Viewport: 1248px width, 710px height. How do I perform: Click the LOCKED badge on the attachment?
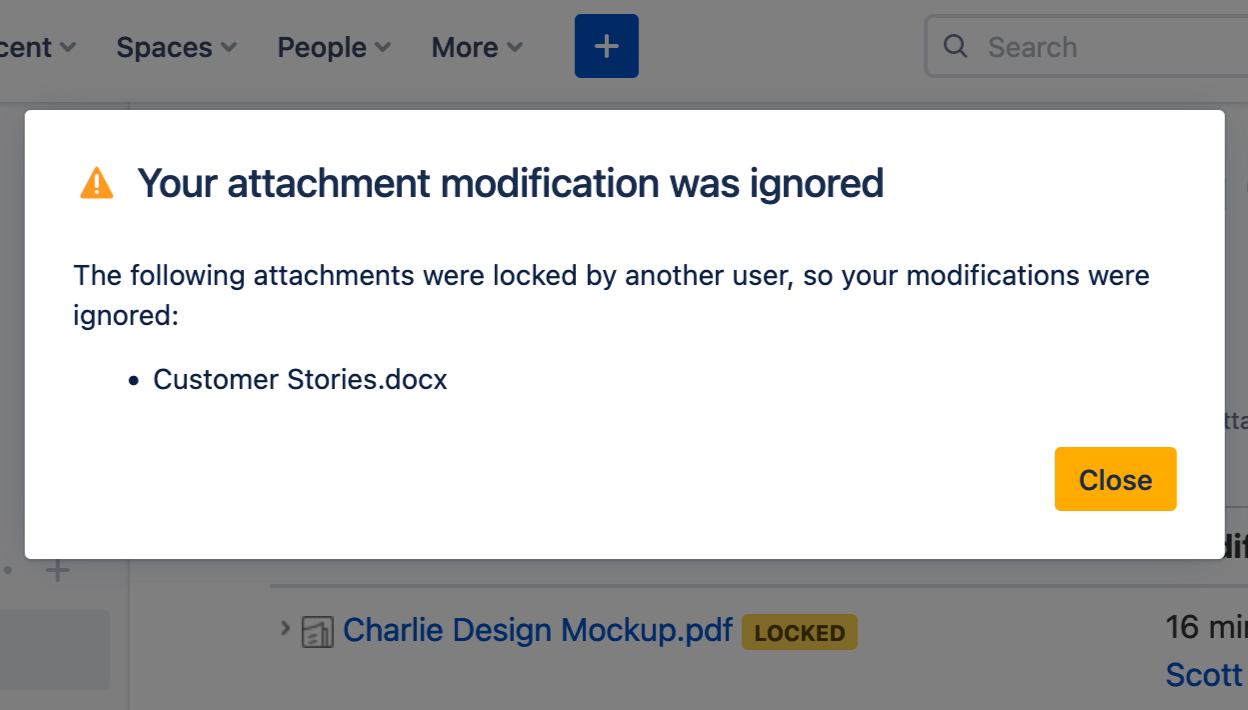pos(799,632)
